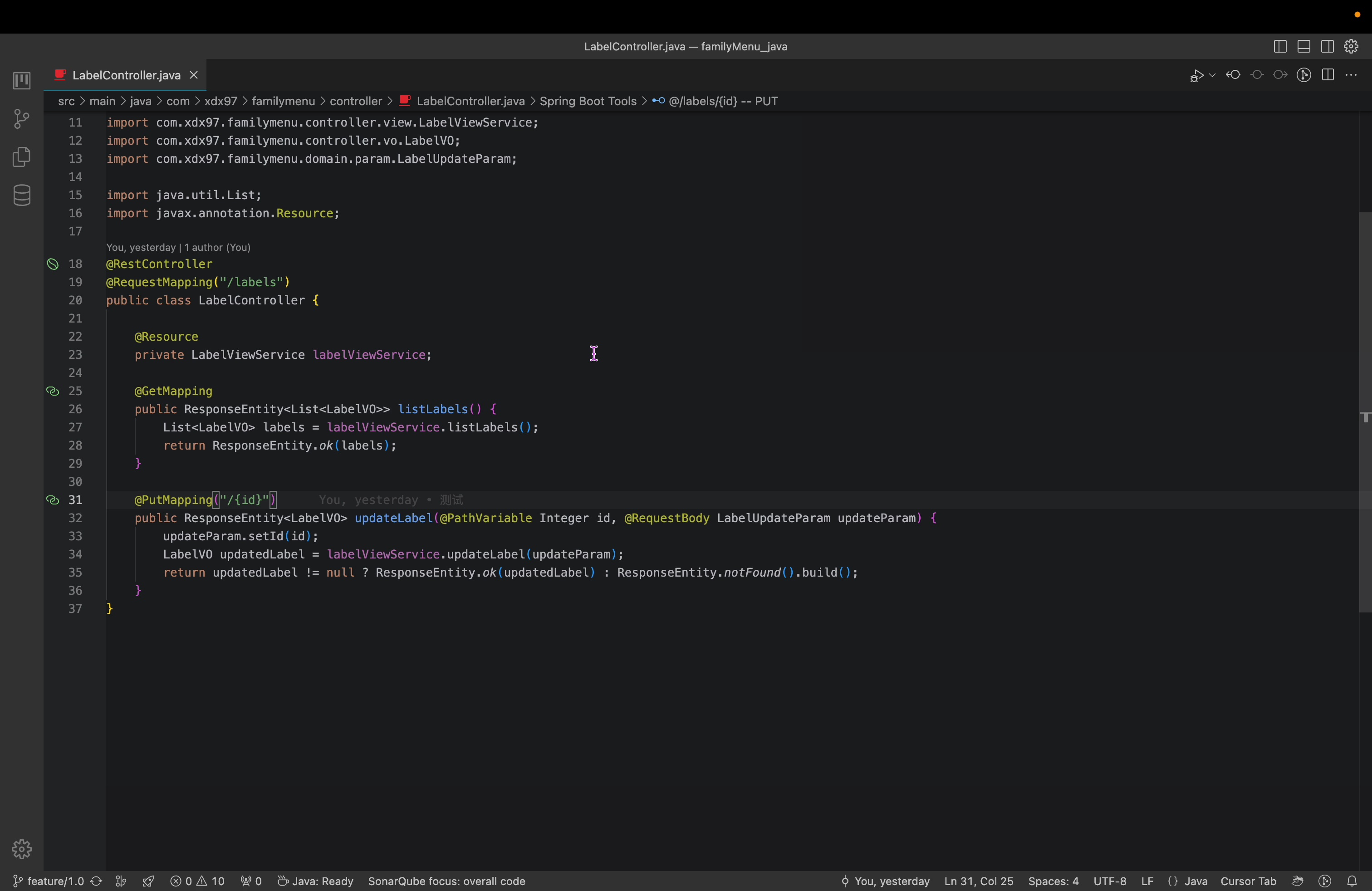
Task: Toggle primary side bar layout button
Action: (x=1280, y=47)
